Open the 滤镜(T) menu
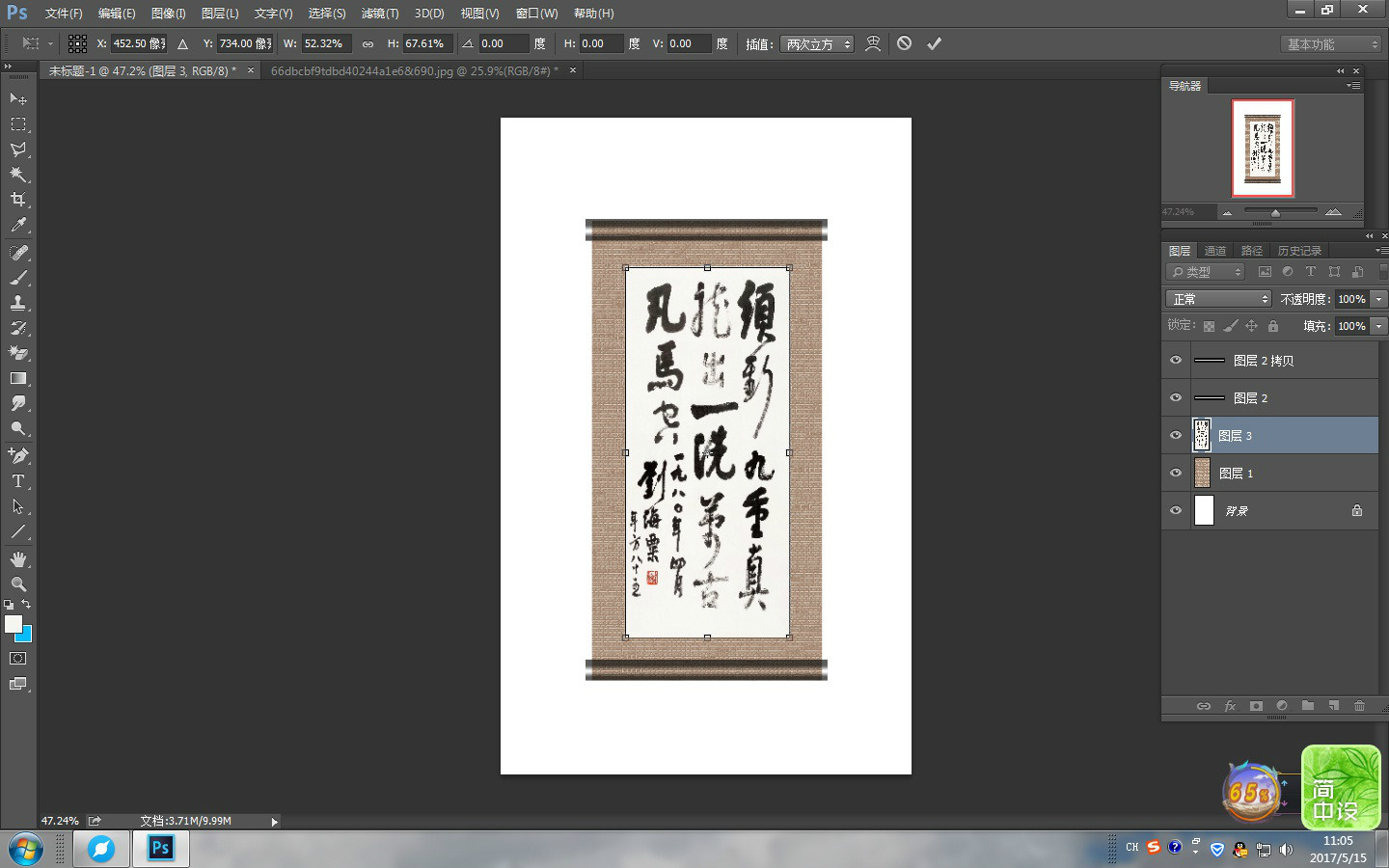The width and height of the screenshot is (1389, 868). click(x=380, y=14)
